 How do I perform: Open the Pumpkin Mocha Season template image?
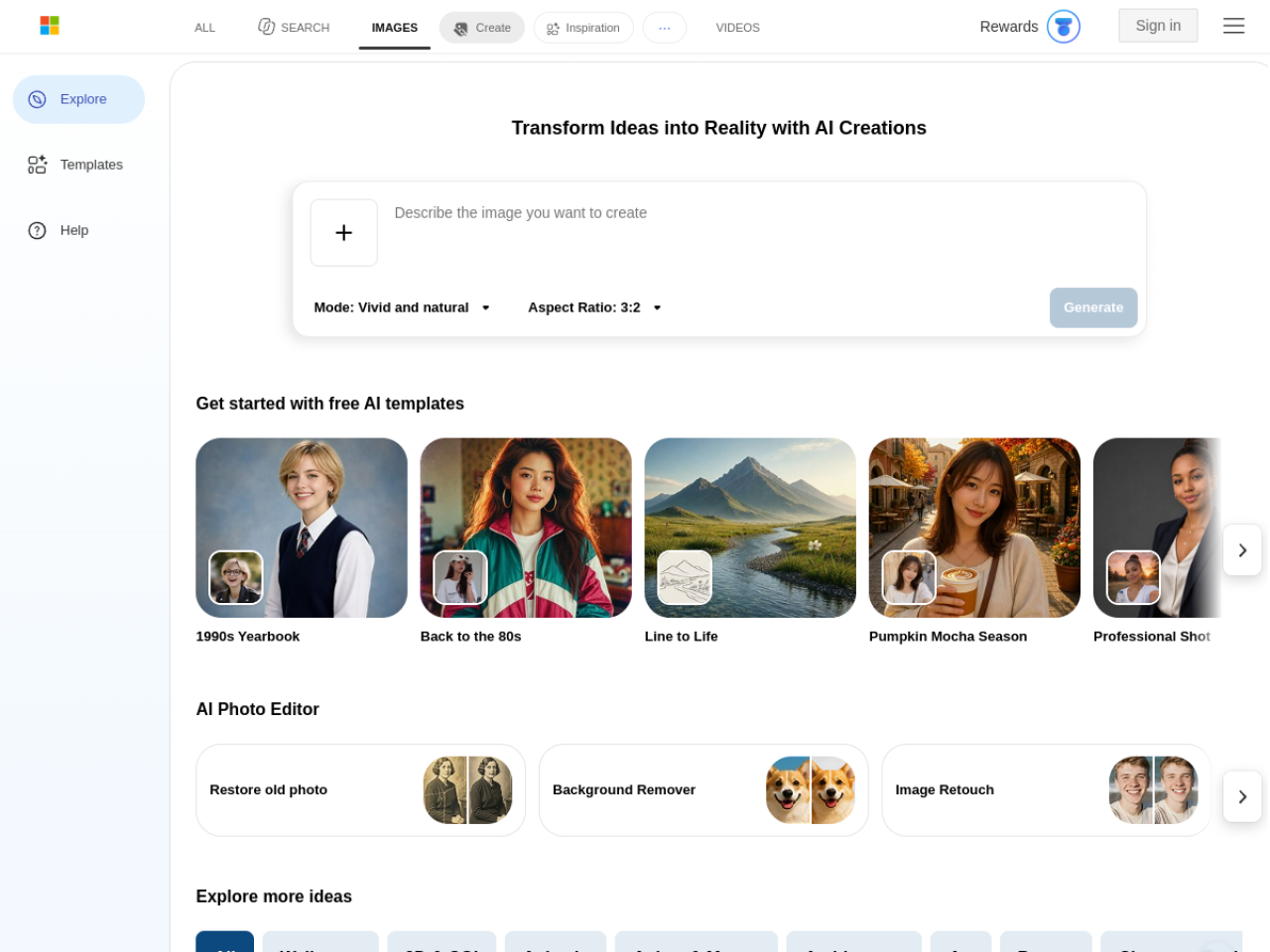click(974, 528)
